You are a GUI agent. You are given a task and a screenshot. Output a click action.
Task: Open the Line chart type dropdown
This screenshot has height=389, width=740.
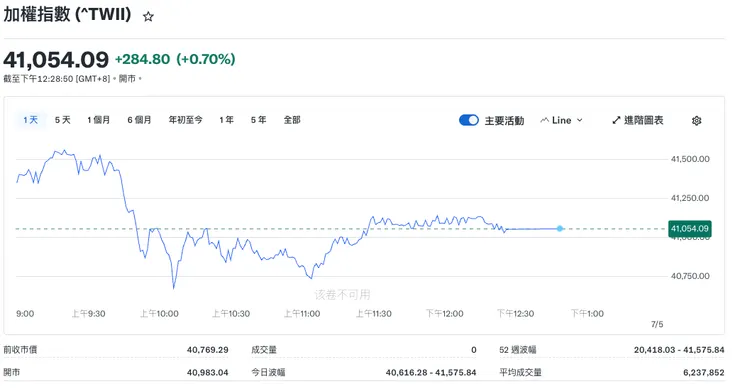pyautogui.click(x=561, y=120)
